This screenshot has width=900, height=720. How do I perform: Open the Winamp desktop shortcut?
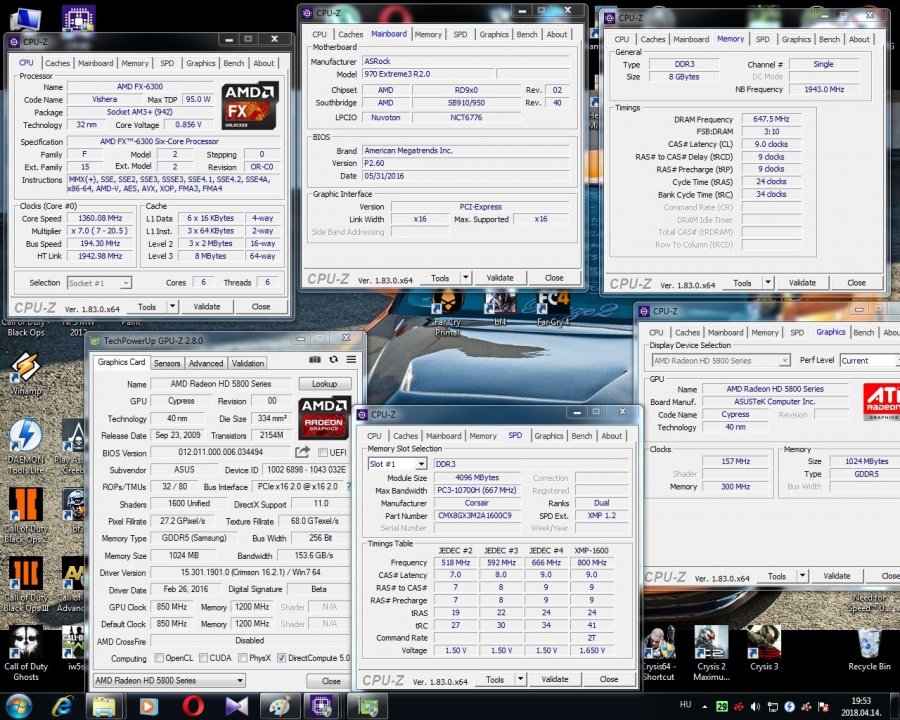coord(26,372)
